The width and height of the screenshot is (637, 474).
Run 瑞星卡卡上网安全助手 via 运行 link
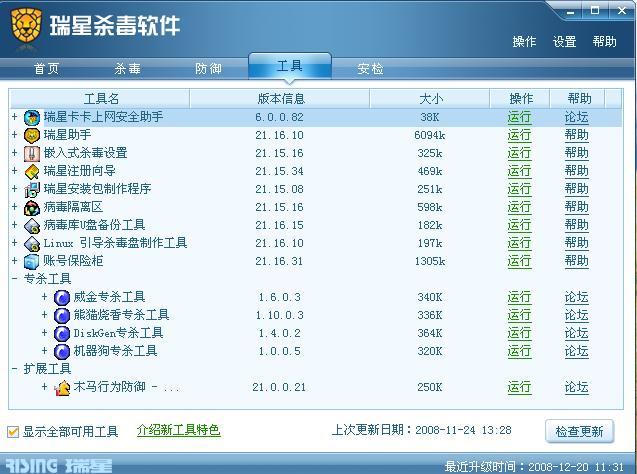519,117
